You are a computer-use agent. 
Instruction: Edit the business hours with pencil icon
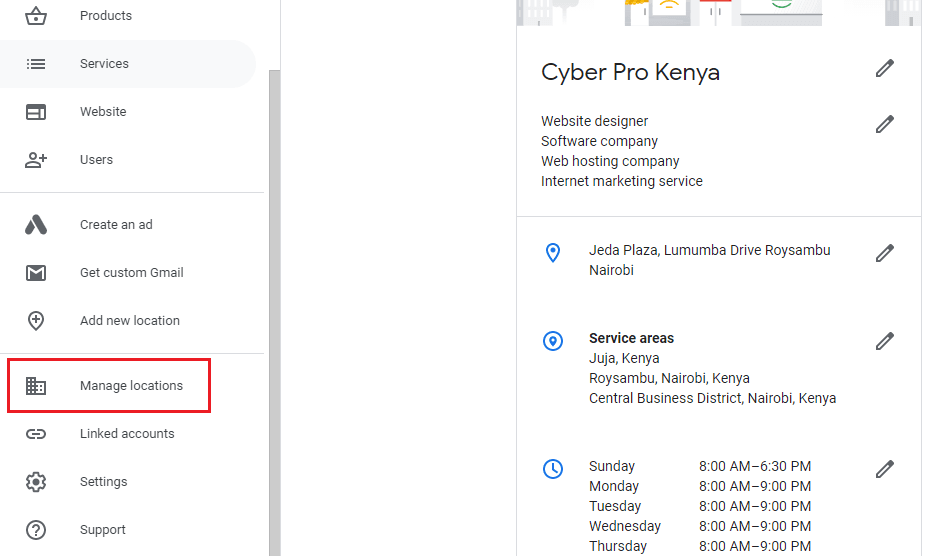pyautogui.click(x=884, y=469)
